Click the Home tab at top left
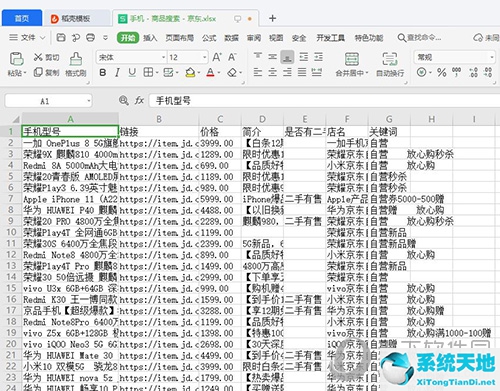 tap(22, 18)
